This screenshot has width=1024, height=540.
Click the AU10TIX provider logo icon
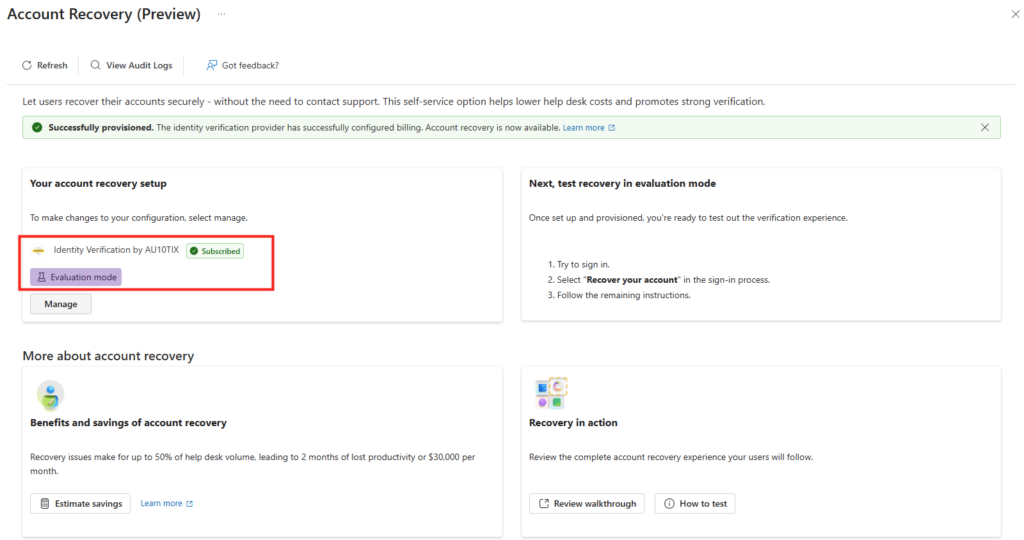tap(39, 250)
